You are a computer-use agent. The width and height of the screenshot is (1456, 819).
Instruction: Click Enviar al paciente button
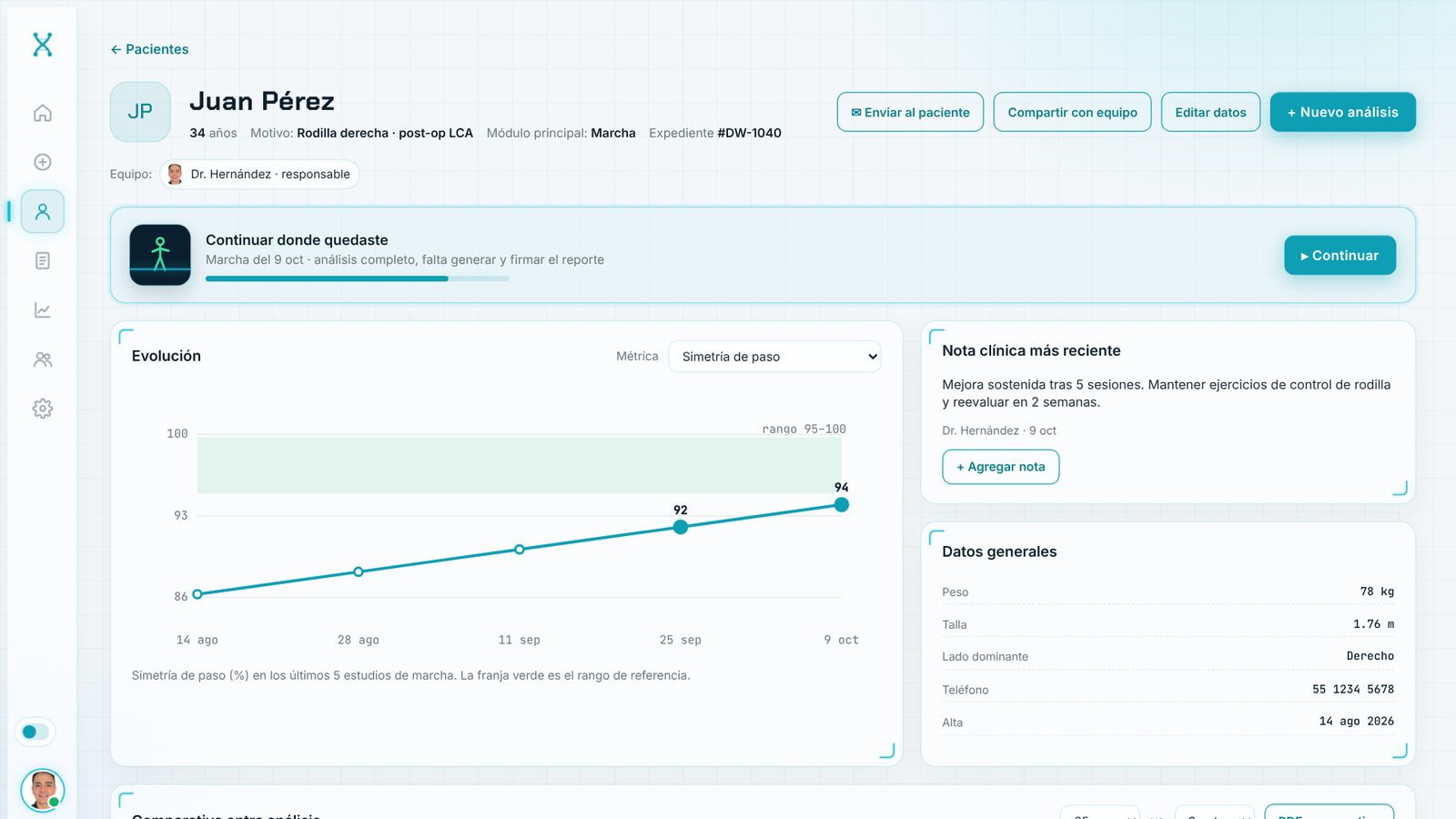tap(910, 112)
